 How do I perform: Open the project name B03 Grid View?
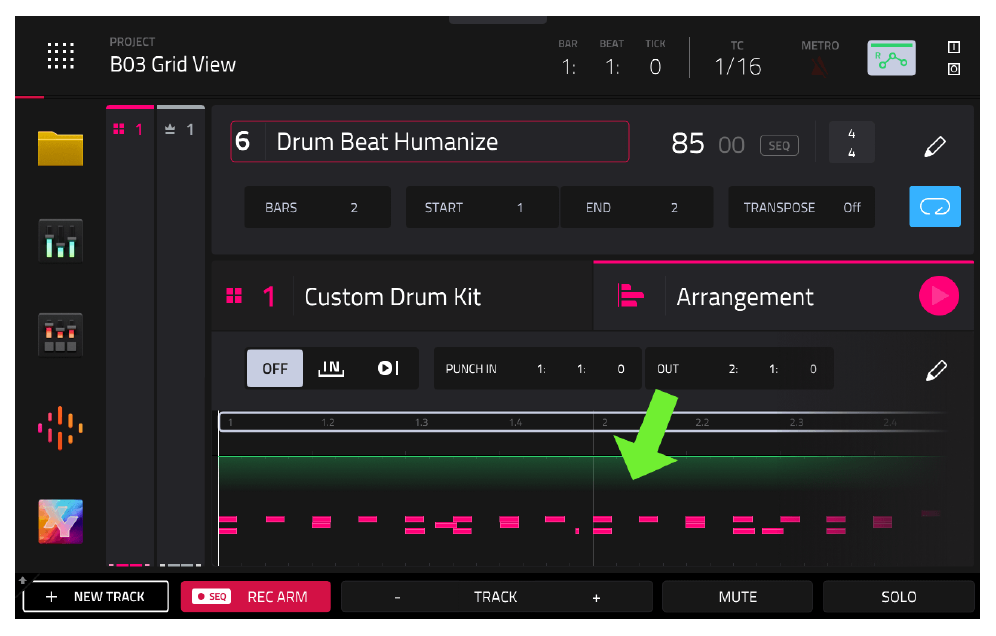(173, 64)
